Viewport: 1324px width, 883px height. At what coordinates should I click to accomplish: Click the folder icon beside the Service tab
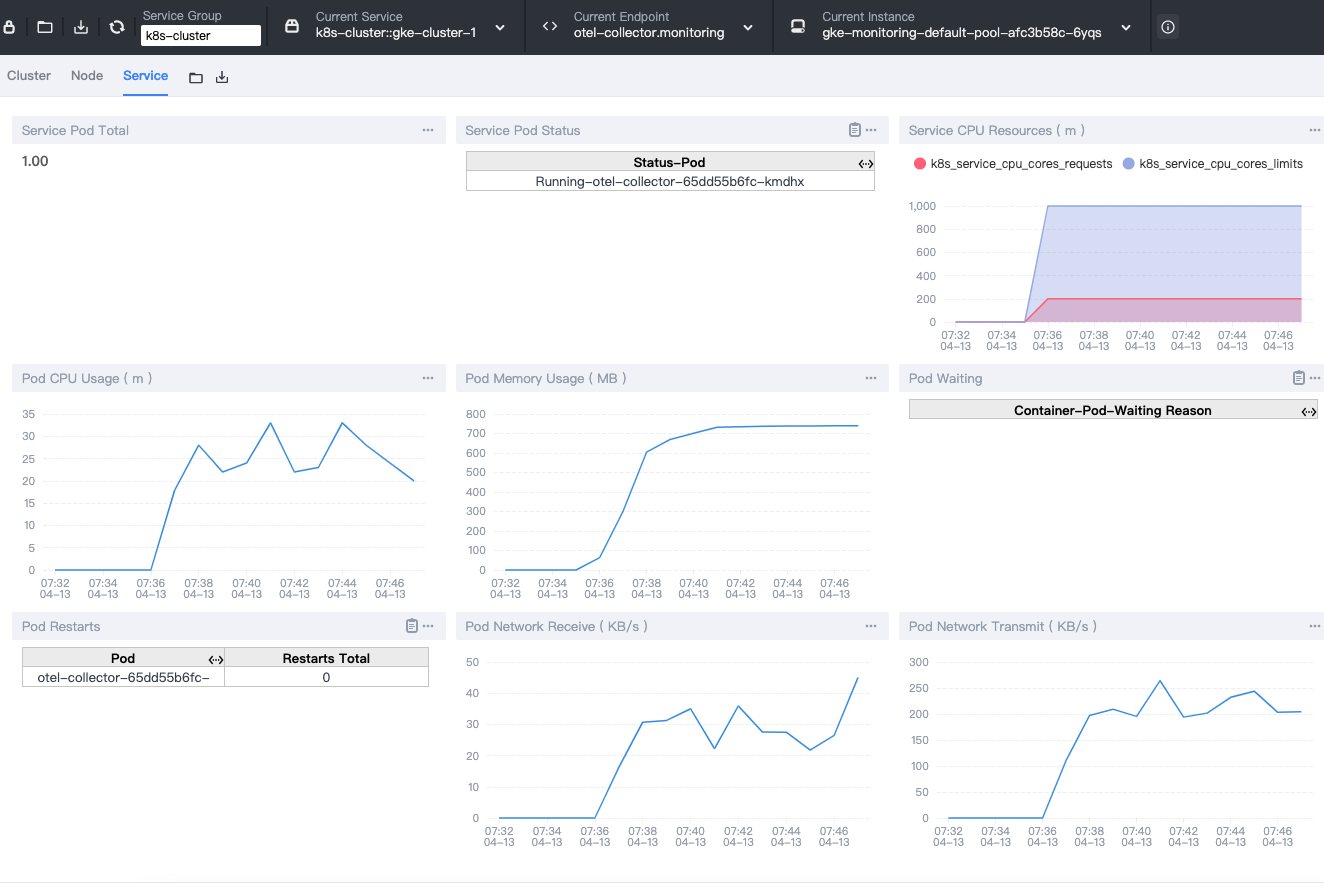click(196, 77)
